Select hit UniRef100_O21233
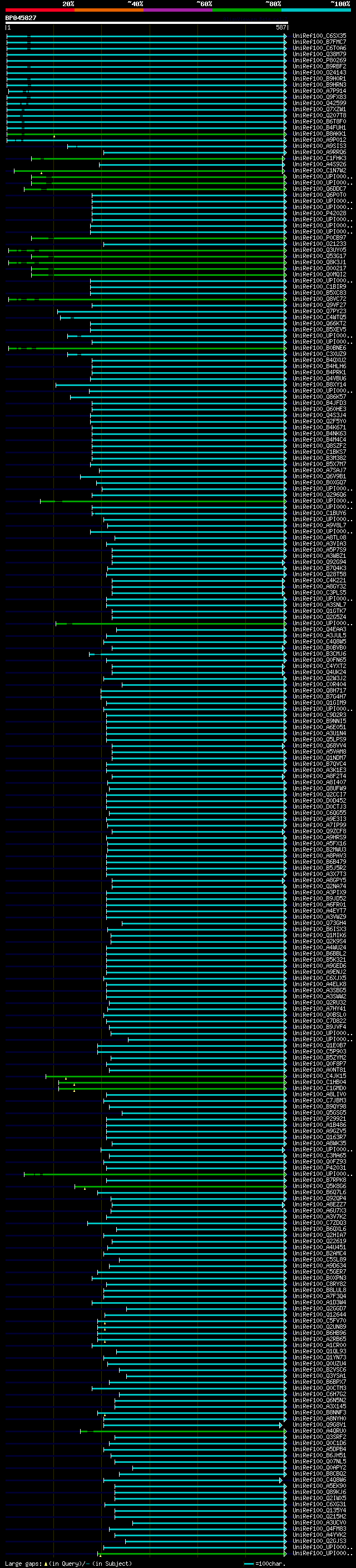This screenshot has width=356, height=1568. (x=319, y=244)
